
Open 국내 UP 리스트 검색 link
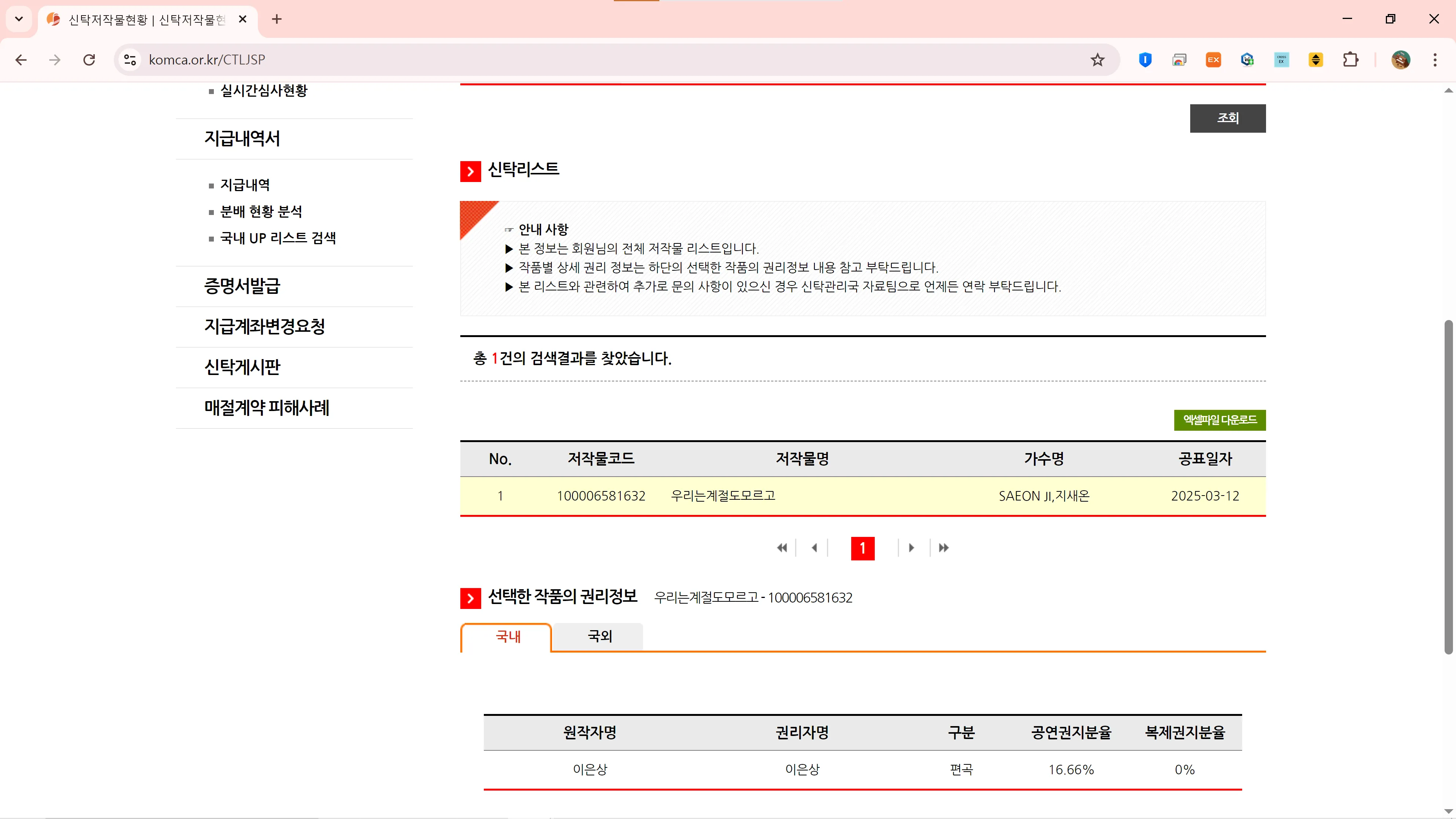pos(278,238)
